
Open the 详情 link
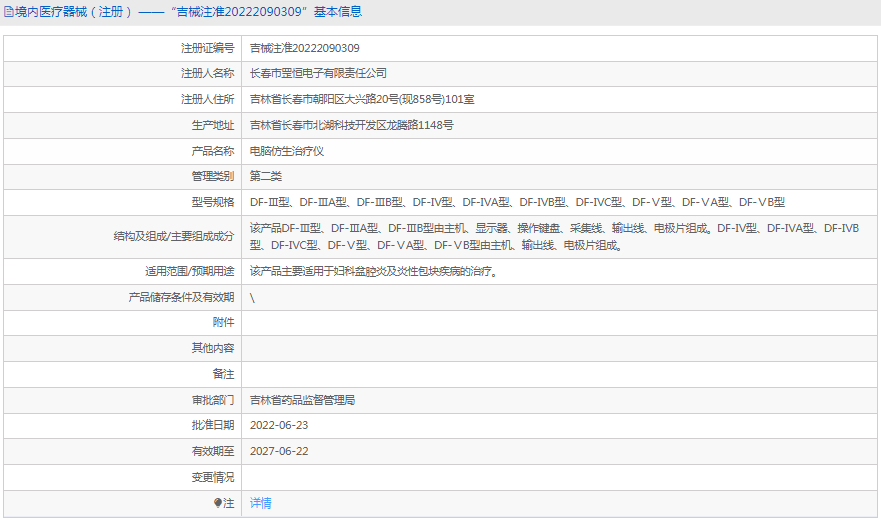point(260,503)
